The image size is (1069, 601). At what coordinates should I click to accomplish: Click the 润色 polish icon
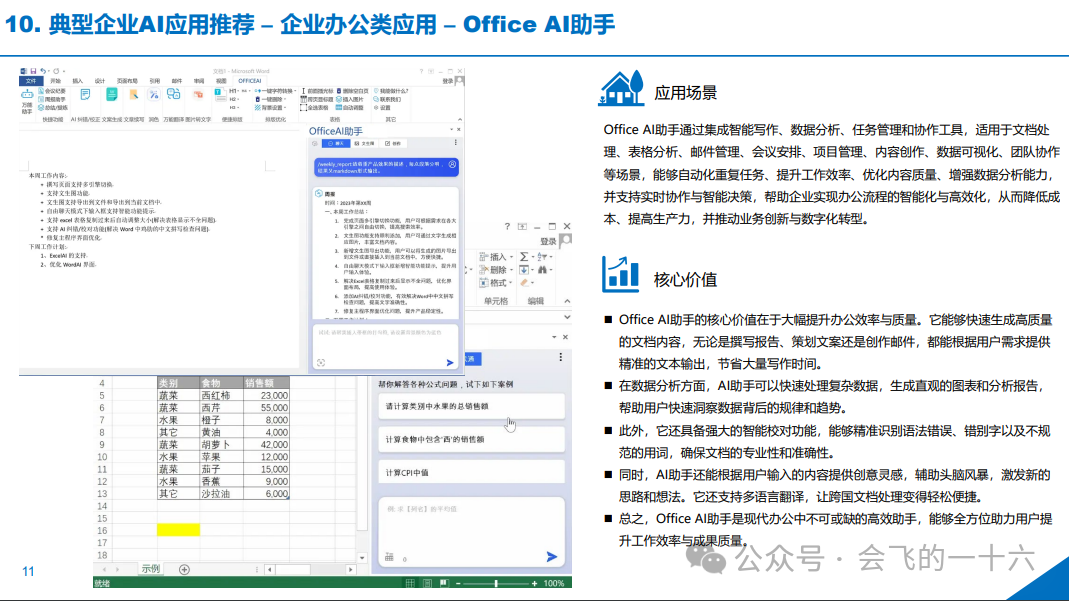coord(153,95)
